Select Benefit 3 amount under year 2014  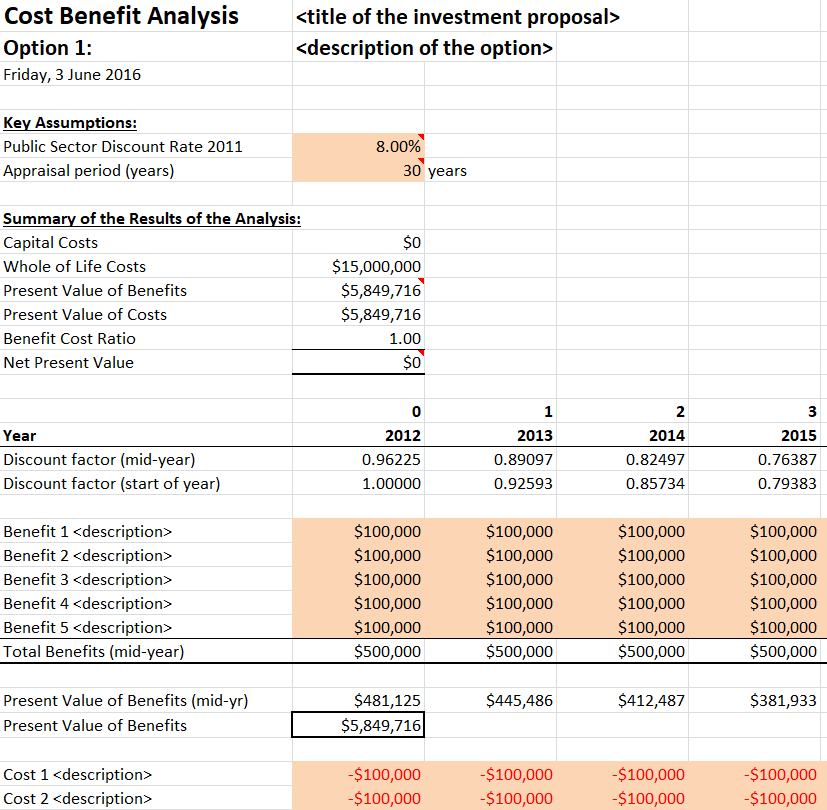[x=652, y=580]
